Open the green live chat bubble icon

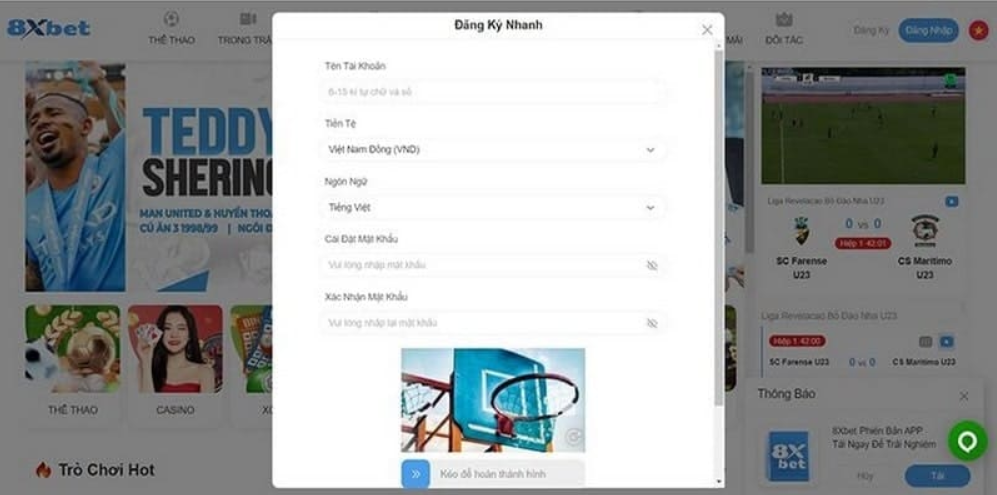967,441
